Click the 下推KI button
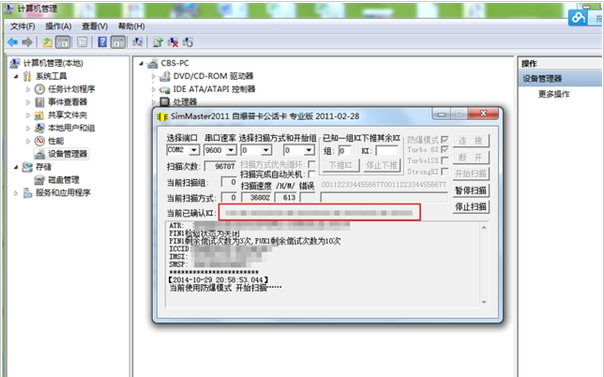Screen dimensions: 604x377 tap(341, 165)
